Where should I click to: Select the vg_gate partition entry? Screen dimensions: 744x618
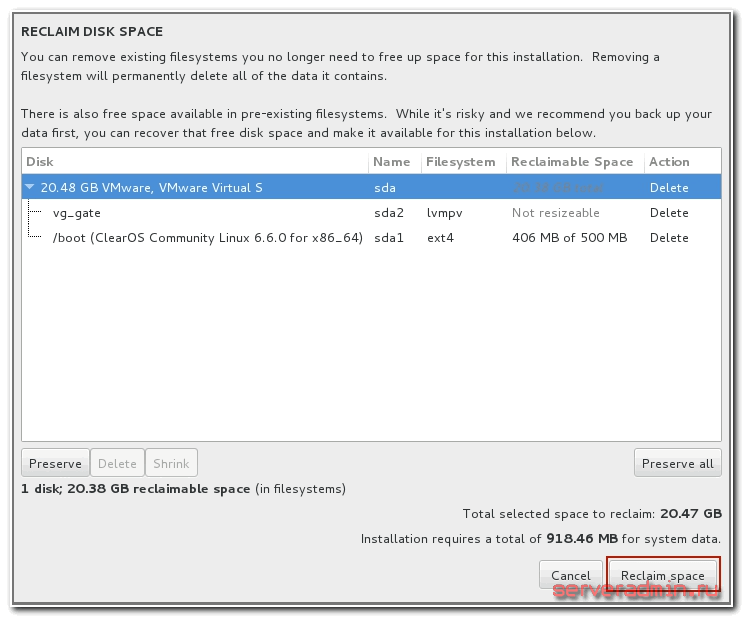[76, 213]
